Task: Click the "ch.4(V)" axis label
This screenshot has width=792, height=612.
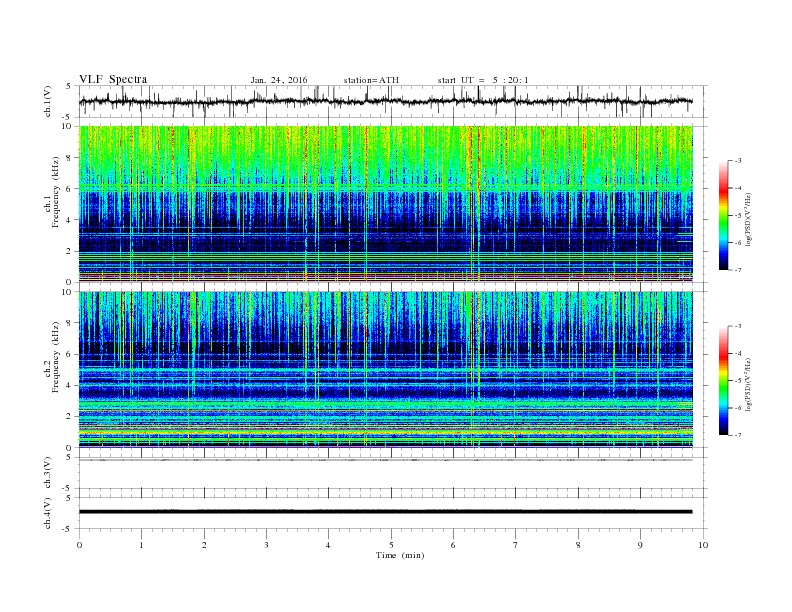Action: 48,513
